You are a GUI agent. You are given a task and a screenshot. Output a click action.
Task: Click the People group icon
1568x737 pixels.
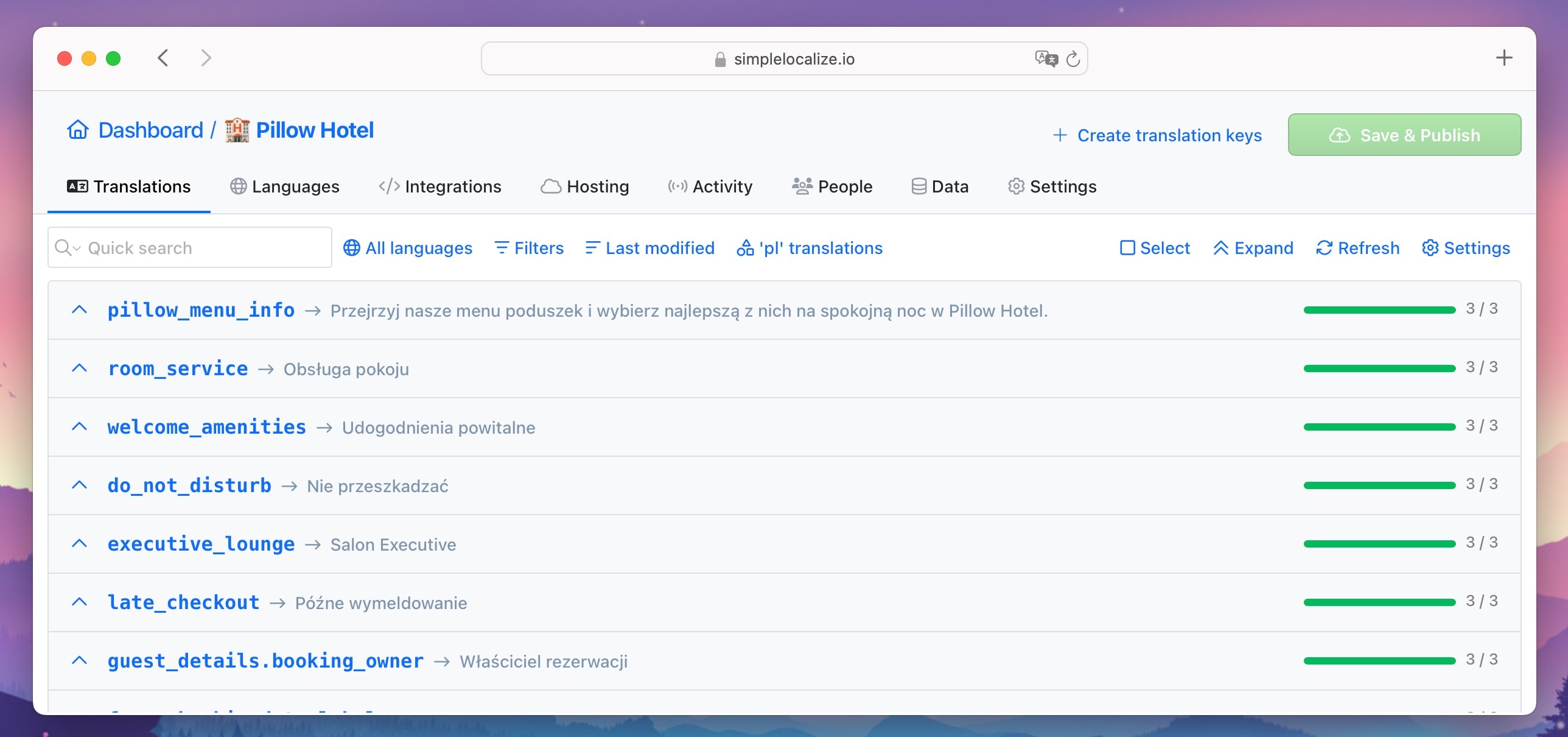pyautogui.click(x=802, y=186)
